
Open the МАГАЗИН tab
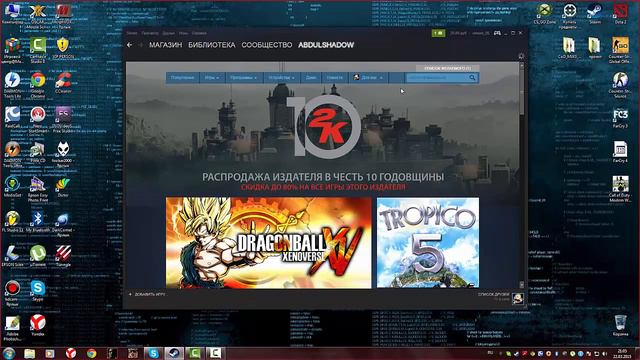(x=165, y=45)
